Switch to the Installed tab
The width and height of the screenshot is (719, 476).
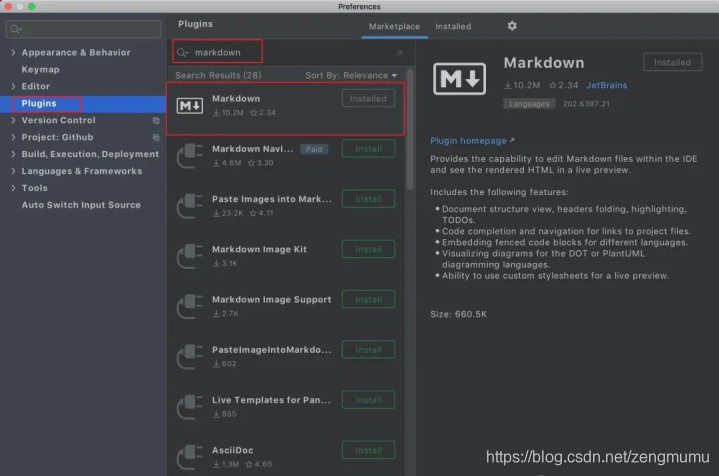click(x=453, y=27)
